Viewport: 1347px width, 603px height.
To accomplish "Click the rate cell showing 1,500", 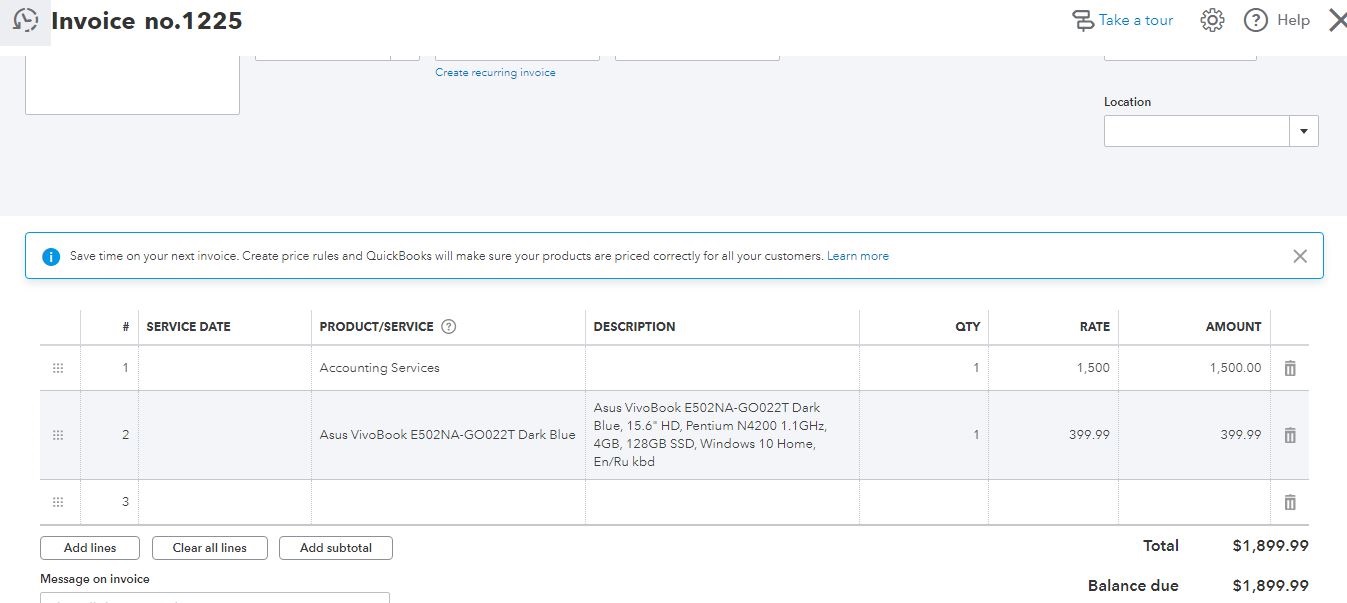I will (1053, 368).
